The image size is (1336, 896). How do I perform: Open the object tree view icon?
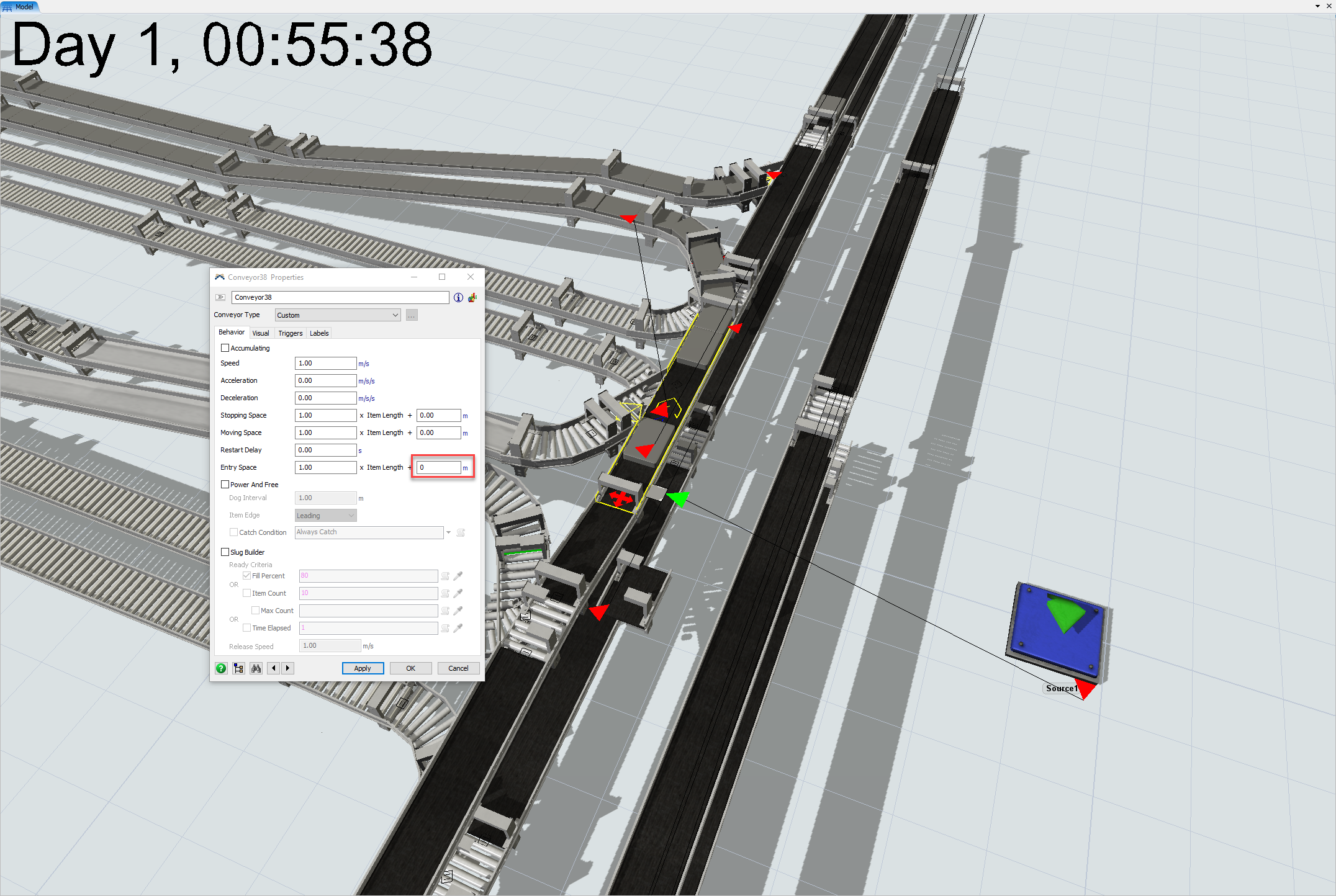point(238,668)
